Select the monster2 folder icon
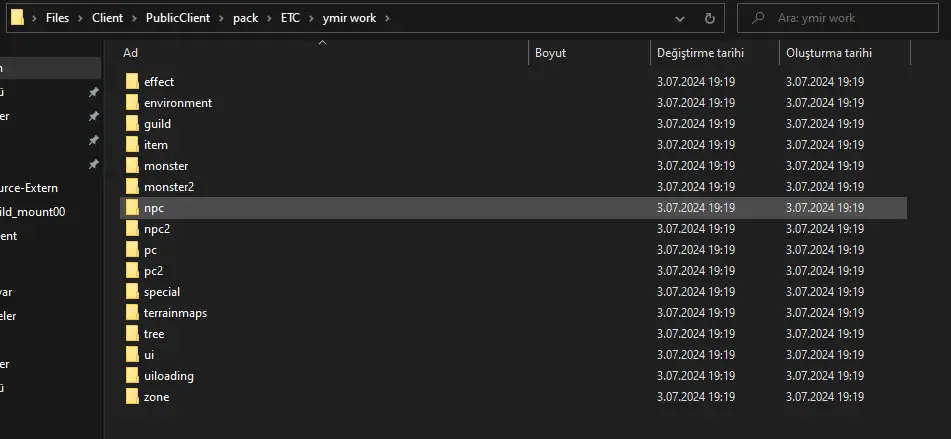 pos(131,187)
